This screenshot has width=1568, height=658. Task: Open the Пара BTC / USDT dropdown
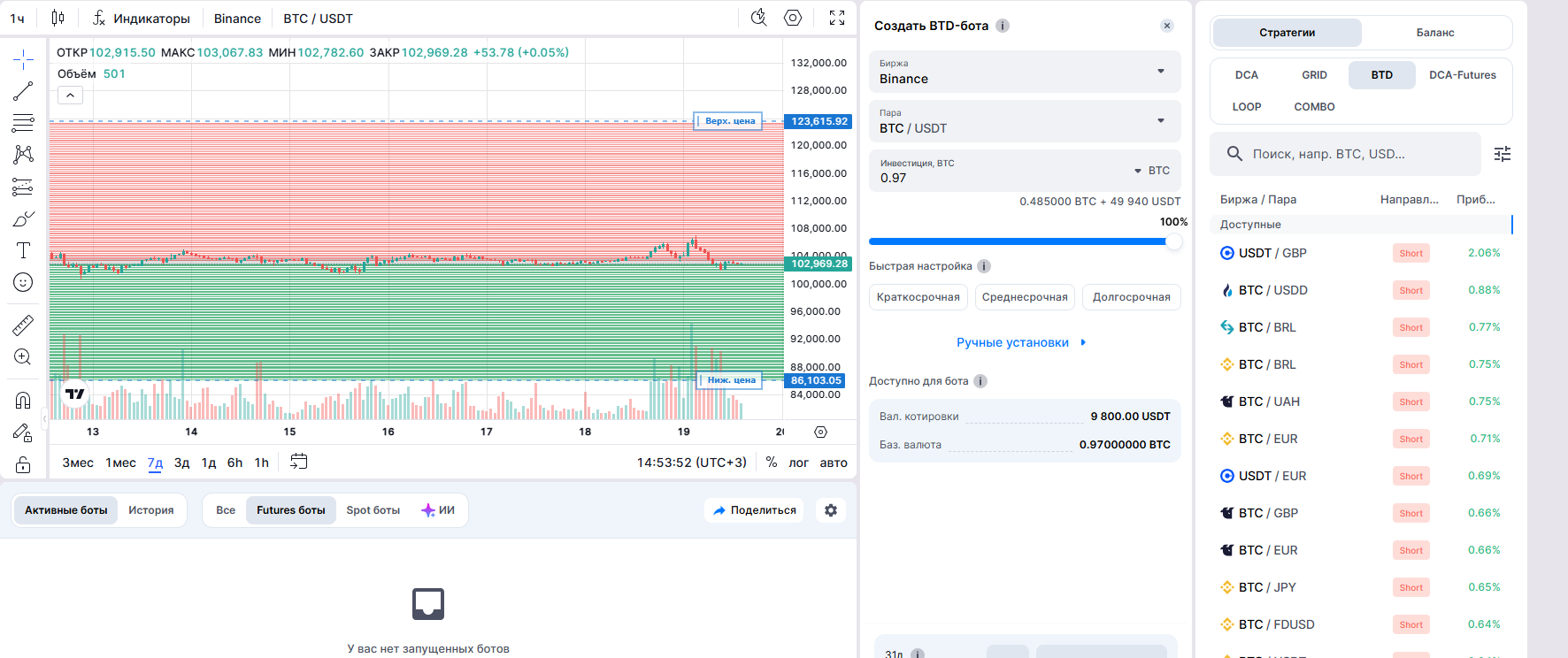click(1025, 121)
